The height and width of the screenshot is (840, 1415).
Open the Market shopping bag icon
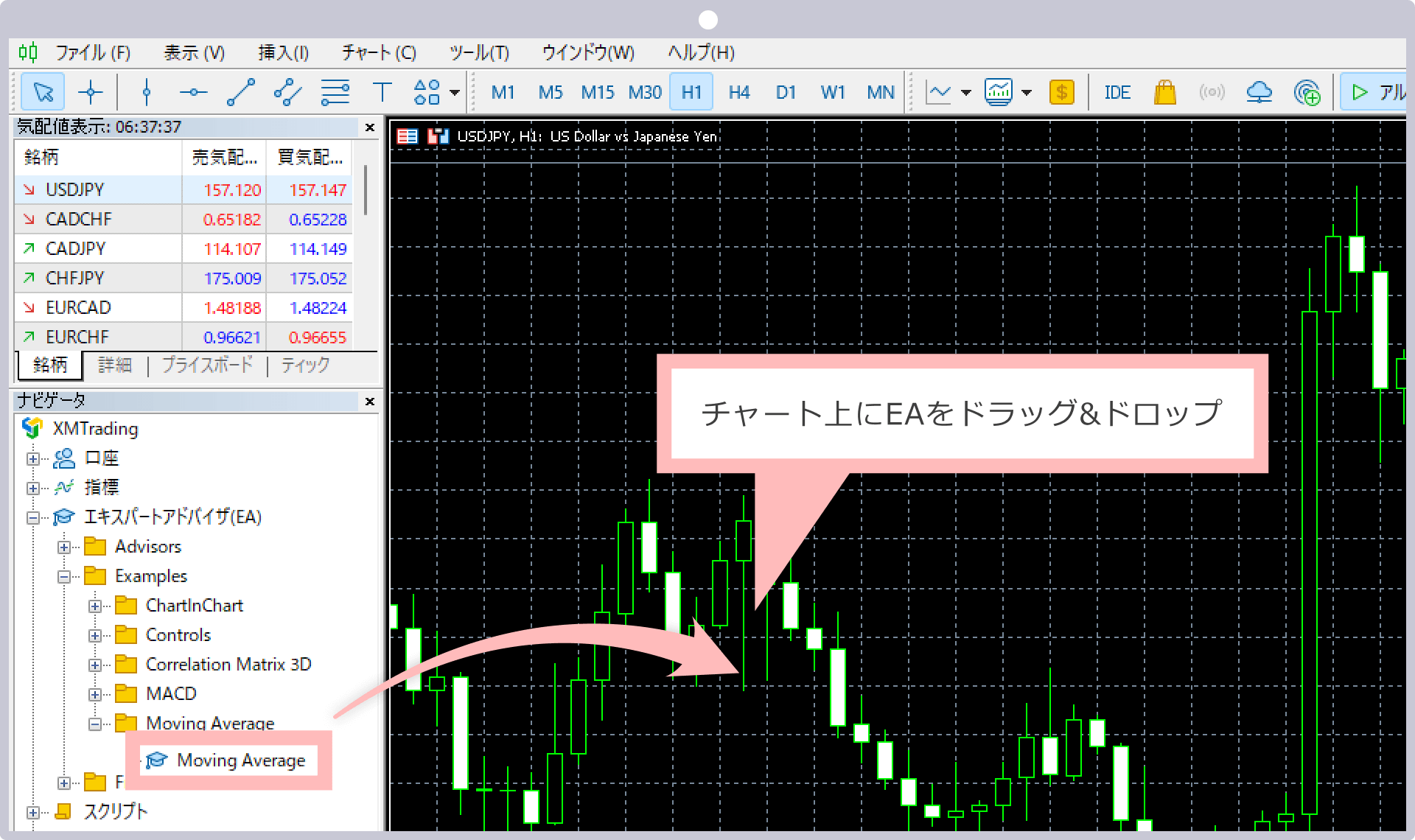[x=1164, y=93]
